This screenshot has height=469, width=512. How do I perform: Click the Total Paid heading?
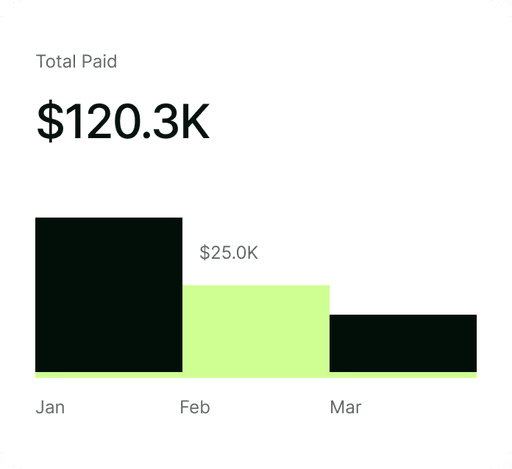coord(77,61)
